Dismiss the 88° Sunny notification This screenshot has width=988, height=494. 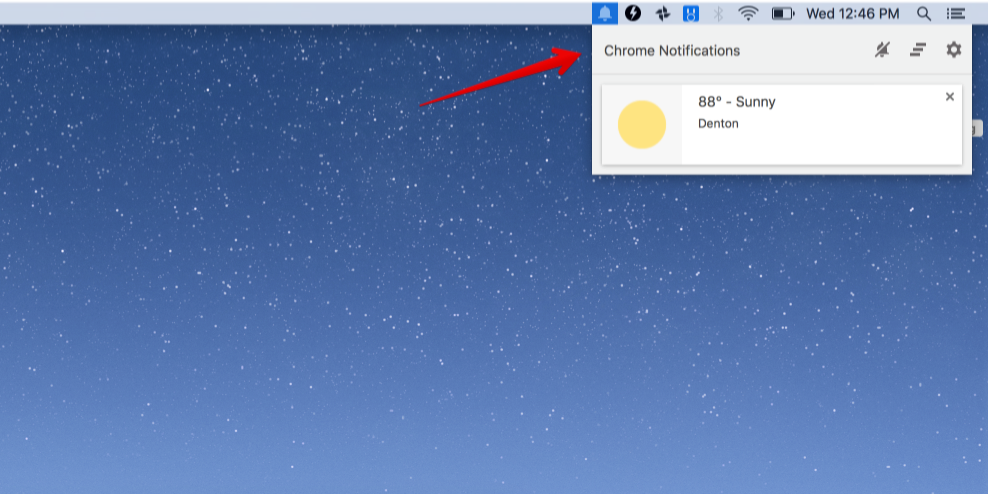click(950, 96)
